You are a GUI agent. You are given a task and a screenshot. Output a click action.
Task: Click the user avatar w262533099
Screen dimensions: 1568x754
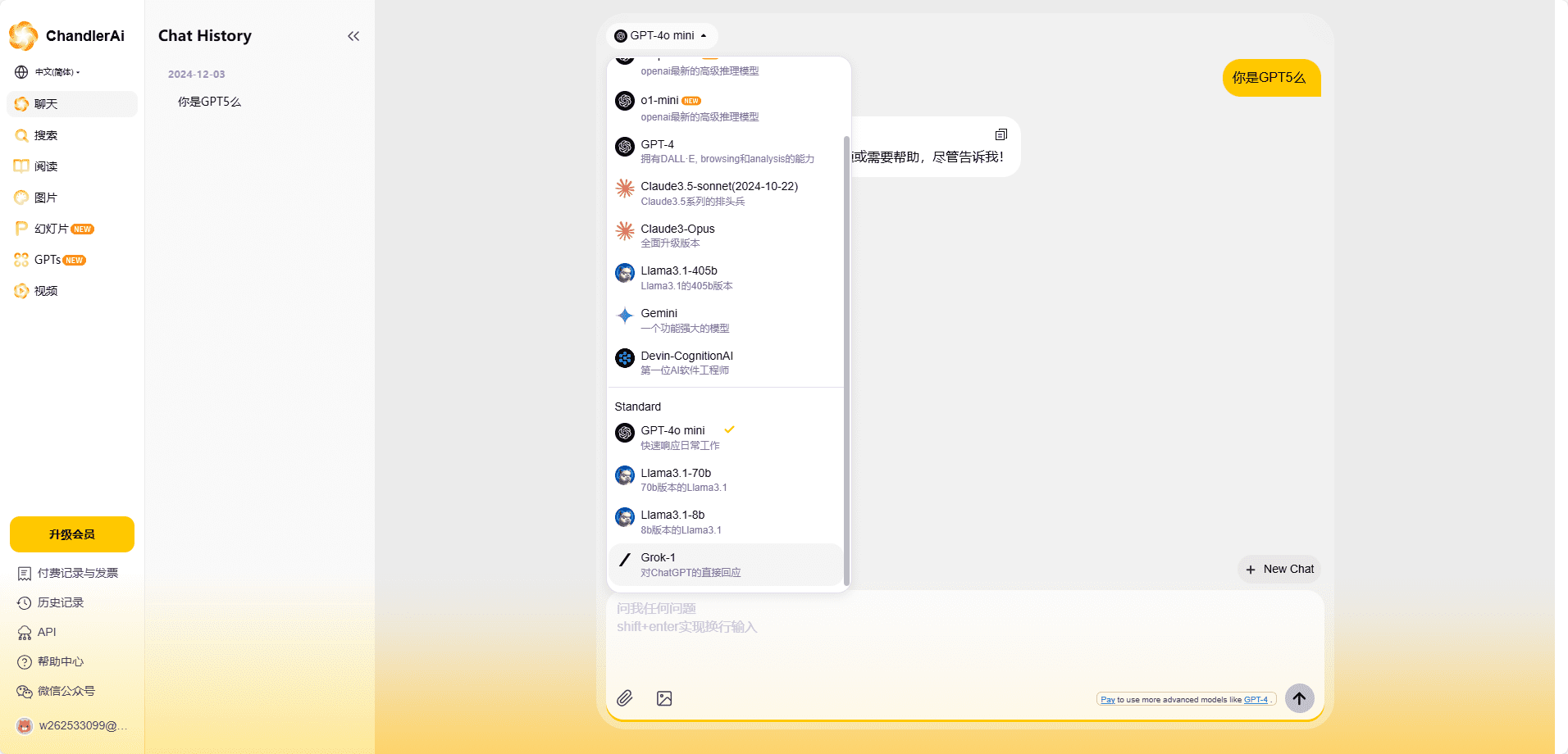pyautogui.click(x=25, y=725)
